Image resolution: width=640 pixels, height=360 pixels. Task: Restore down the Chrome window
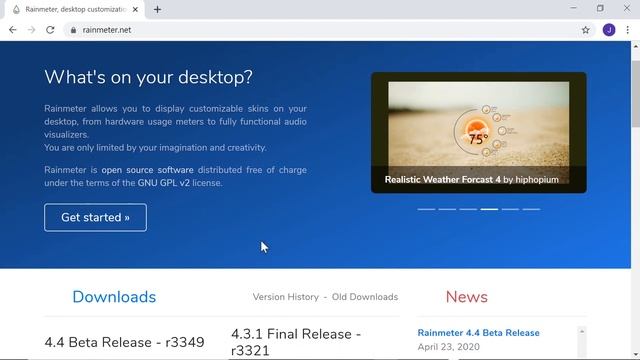coord(600,8)
